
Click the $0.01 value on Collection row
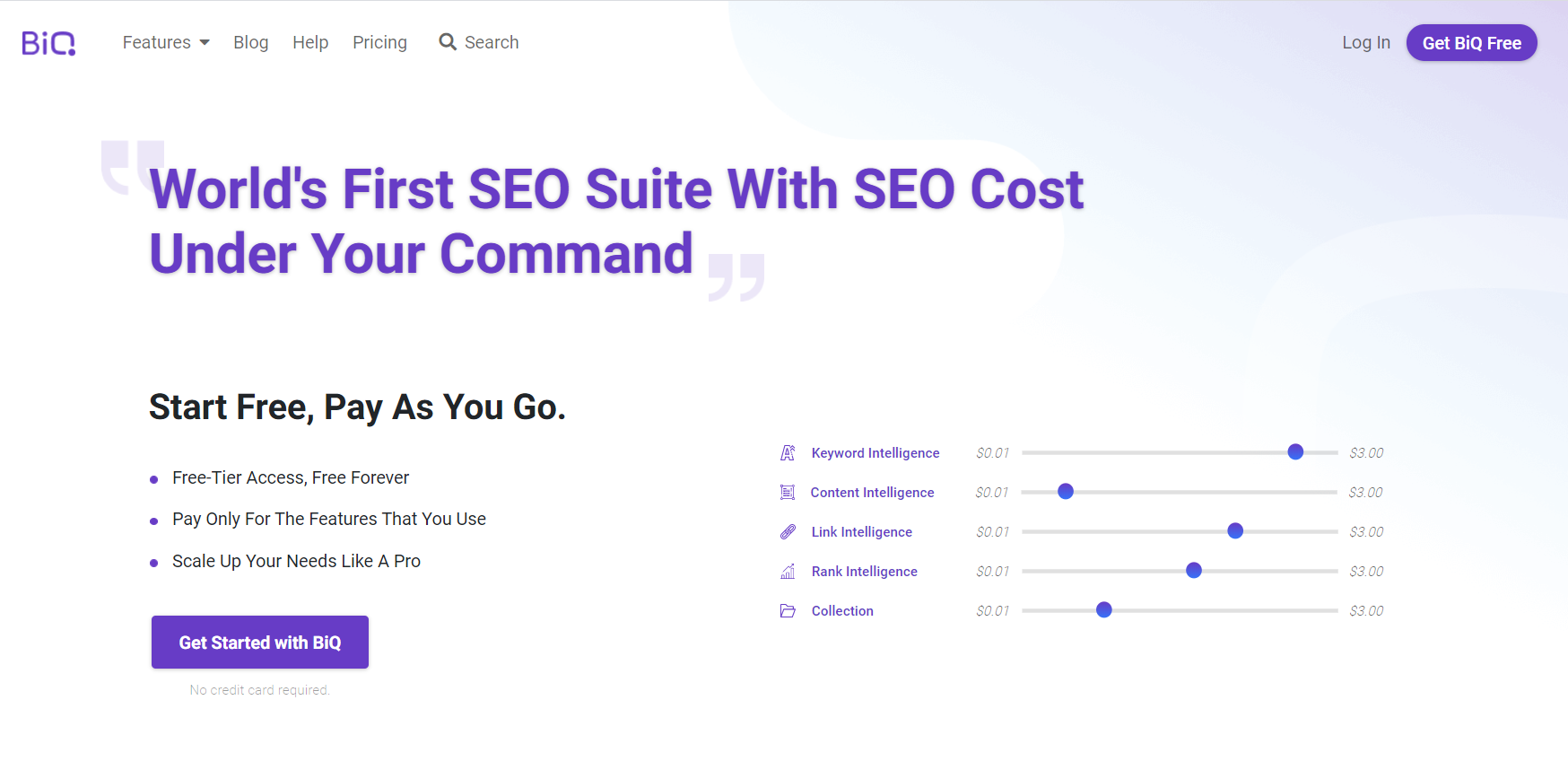(x=993, y=610)
